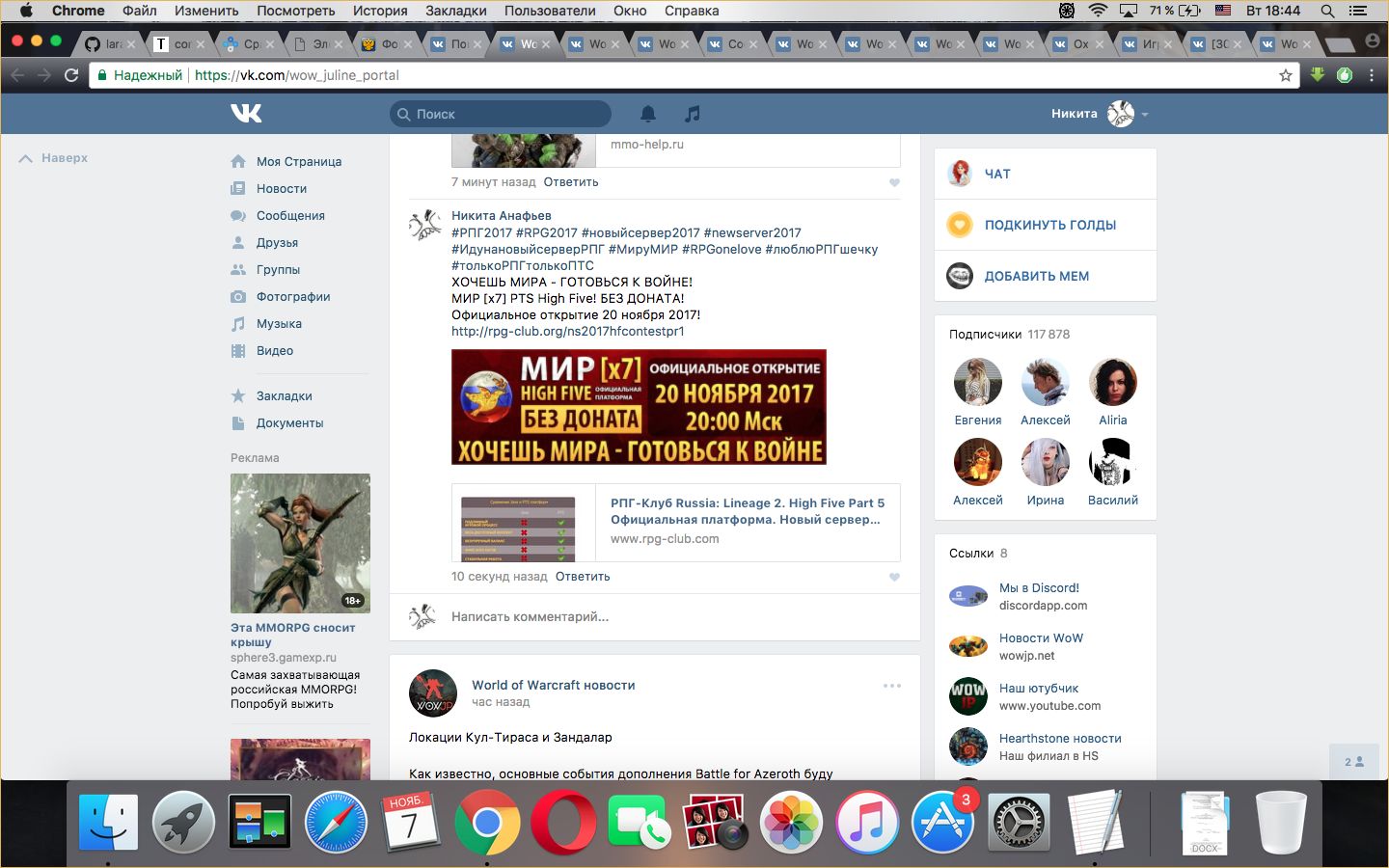Open the Подписчики list header
This screenshot has height=868, width=1389.
[x=1009, y=335]
